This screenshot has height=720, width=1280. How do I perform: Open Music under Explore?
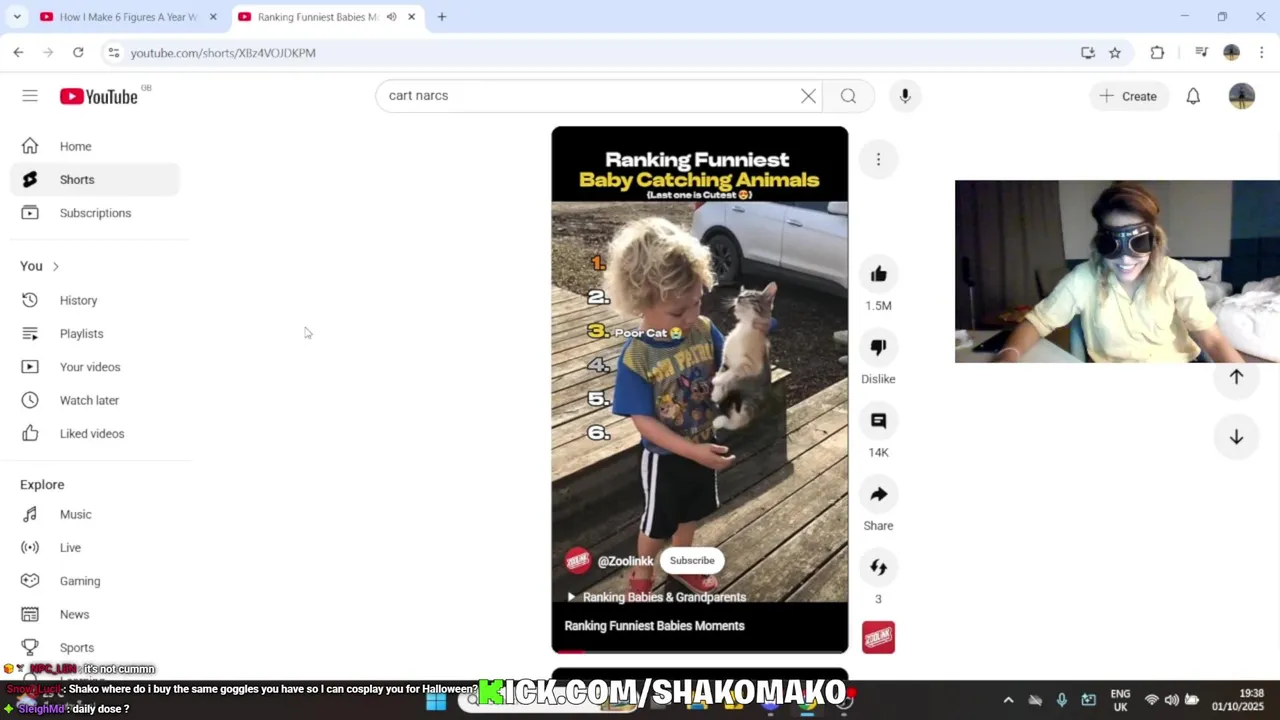(95, 514)
